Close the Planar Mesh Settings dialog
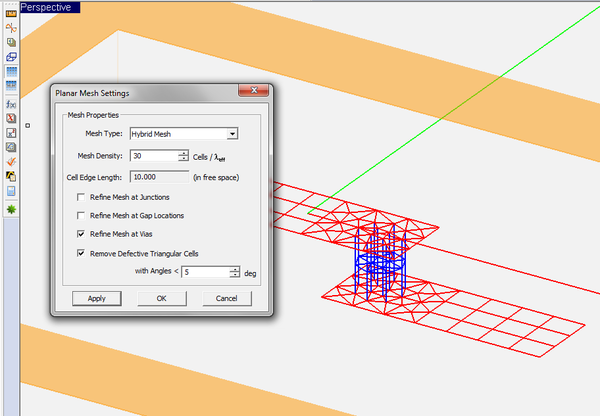The image size is (600, 416). (x=265, y=93)
